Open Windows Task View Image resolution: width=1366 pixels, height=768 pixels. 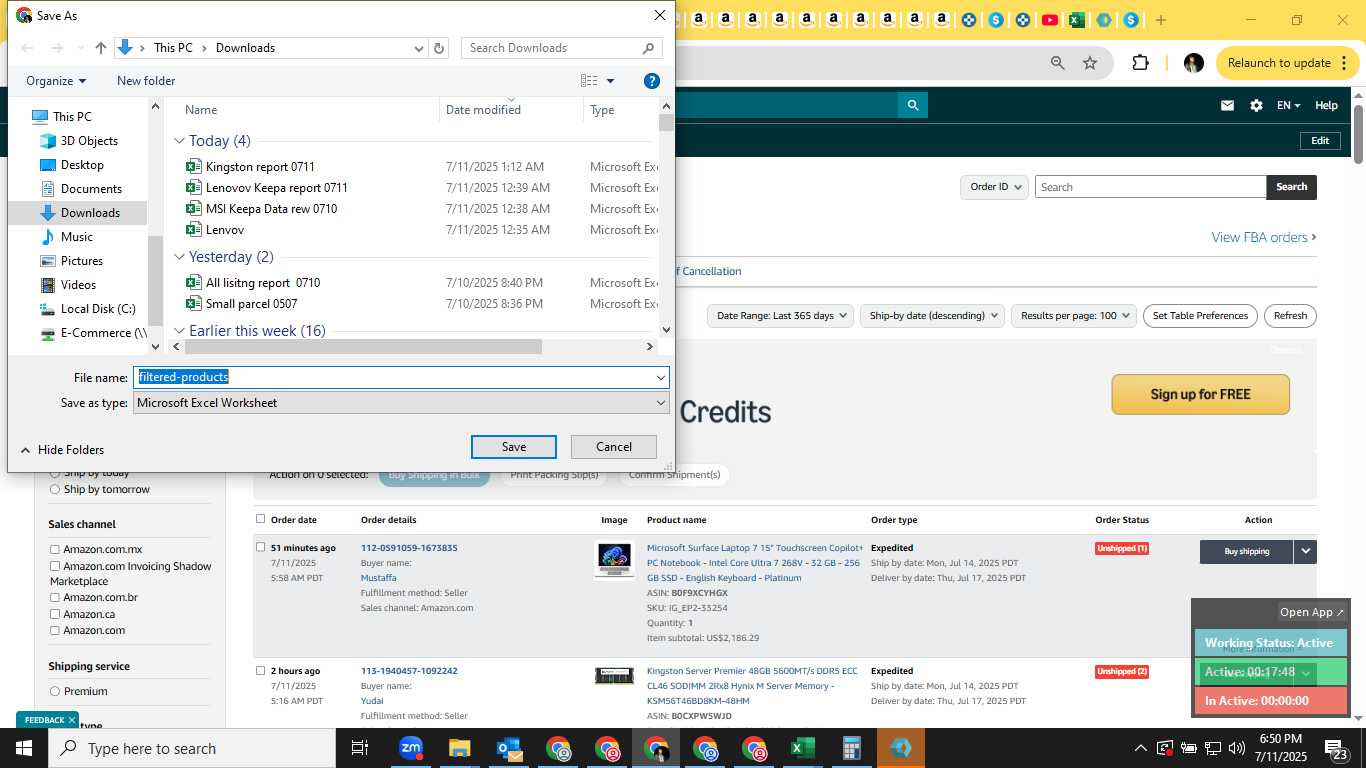360,748
